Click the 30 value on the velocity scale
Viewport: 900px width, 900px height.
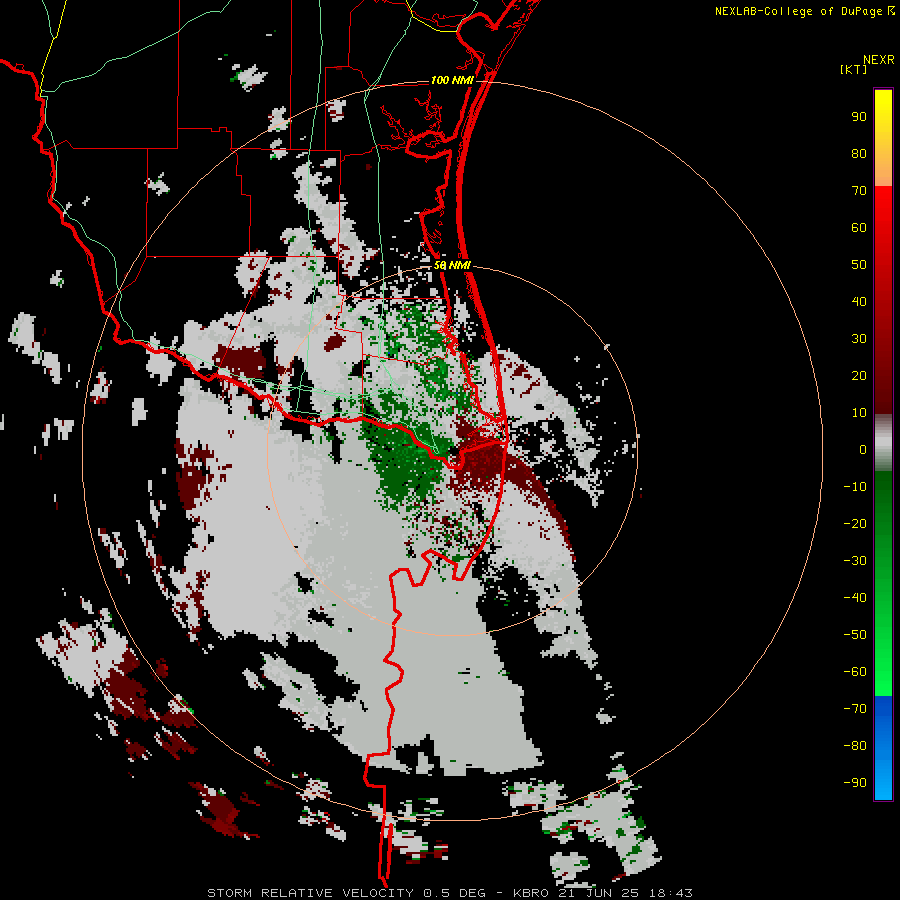(x=859, y=339)
